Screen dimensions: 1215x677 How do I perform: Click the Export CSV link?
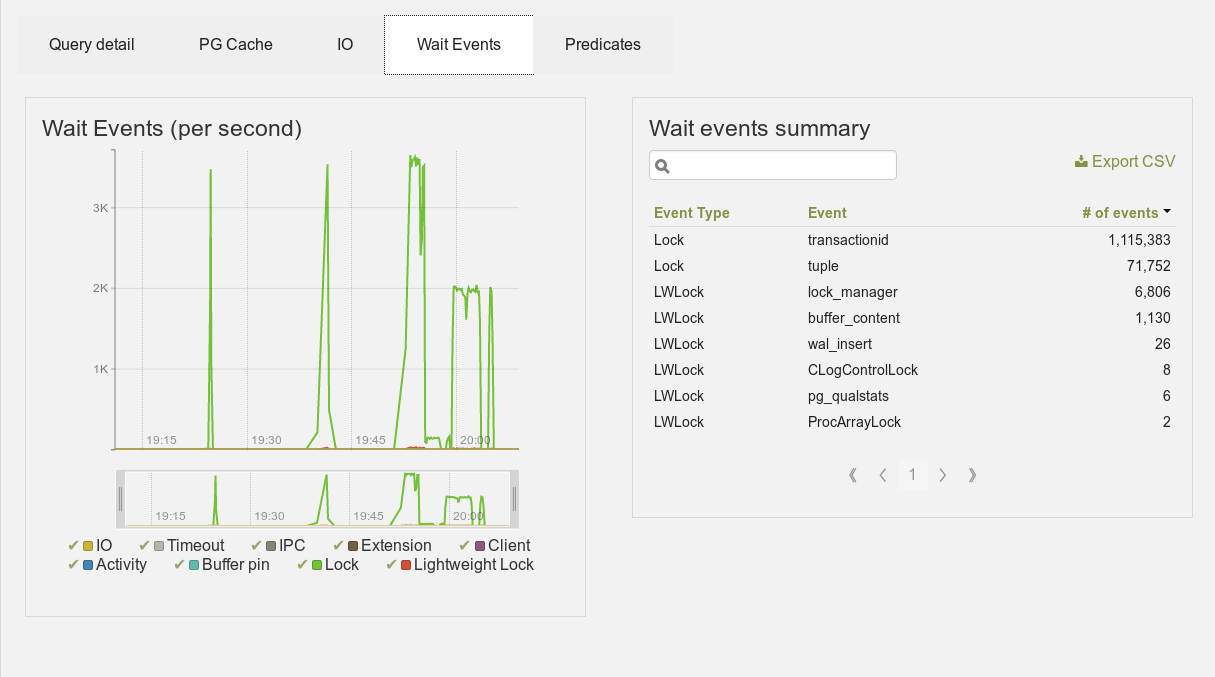1125,161
